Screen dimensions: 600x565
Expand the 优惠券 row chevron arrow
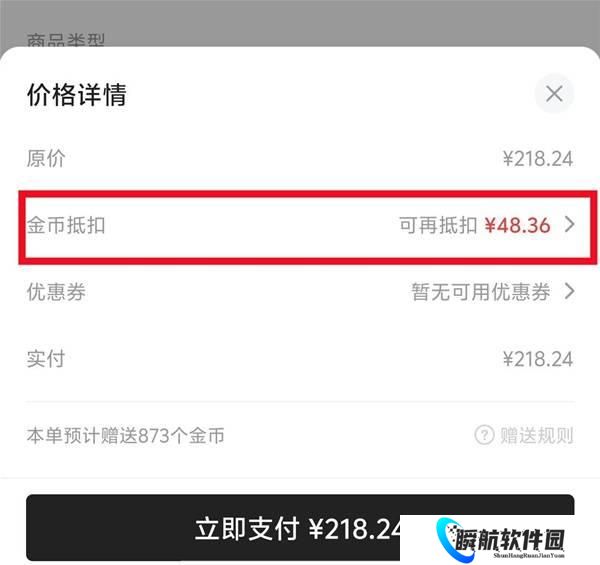coord(570,291)
